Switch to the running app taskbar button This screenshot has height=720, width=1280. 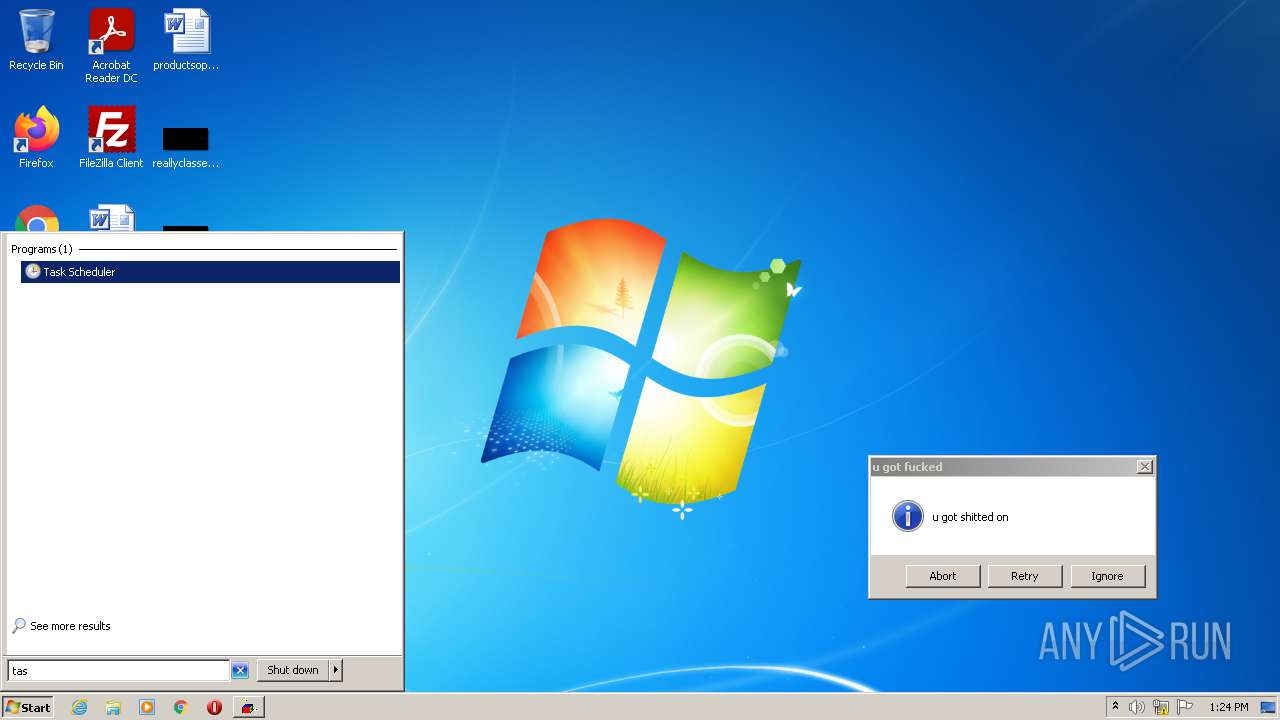(x=249, y=707)
